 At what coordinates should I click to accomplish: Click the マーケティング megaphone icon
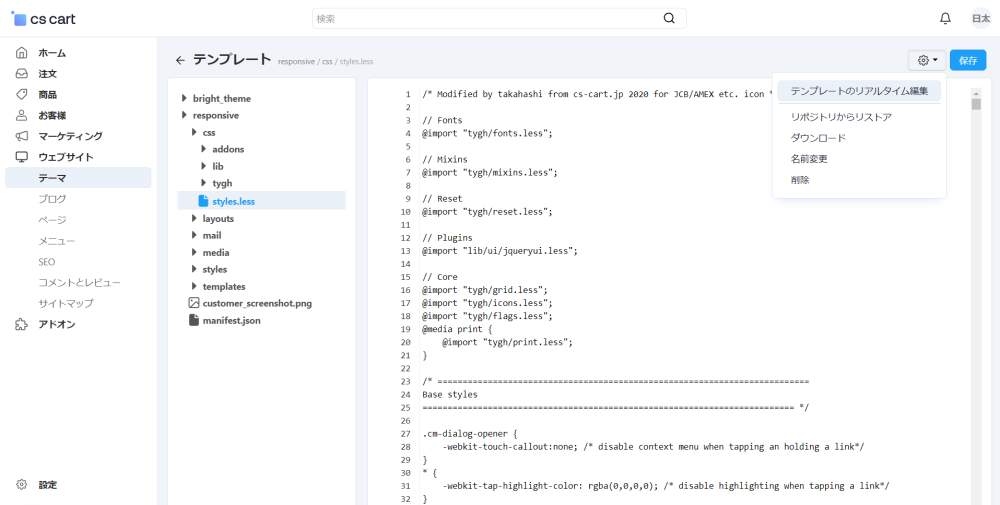pyautogui.click(x=22, y=136)
